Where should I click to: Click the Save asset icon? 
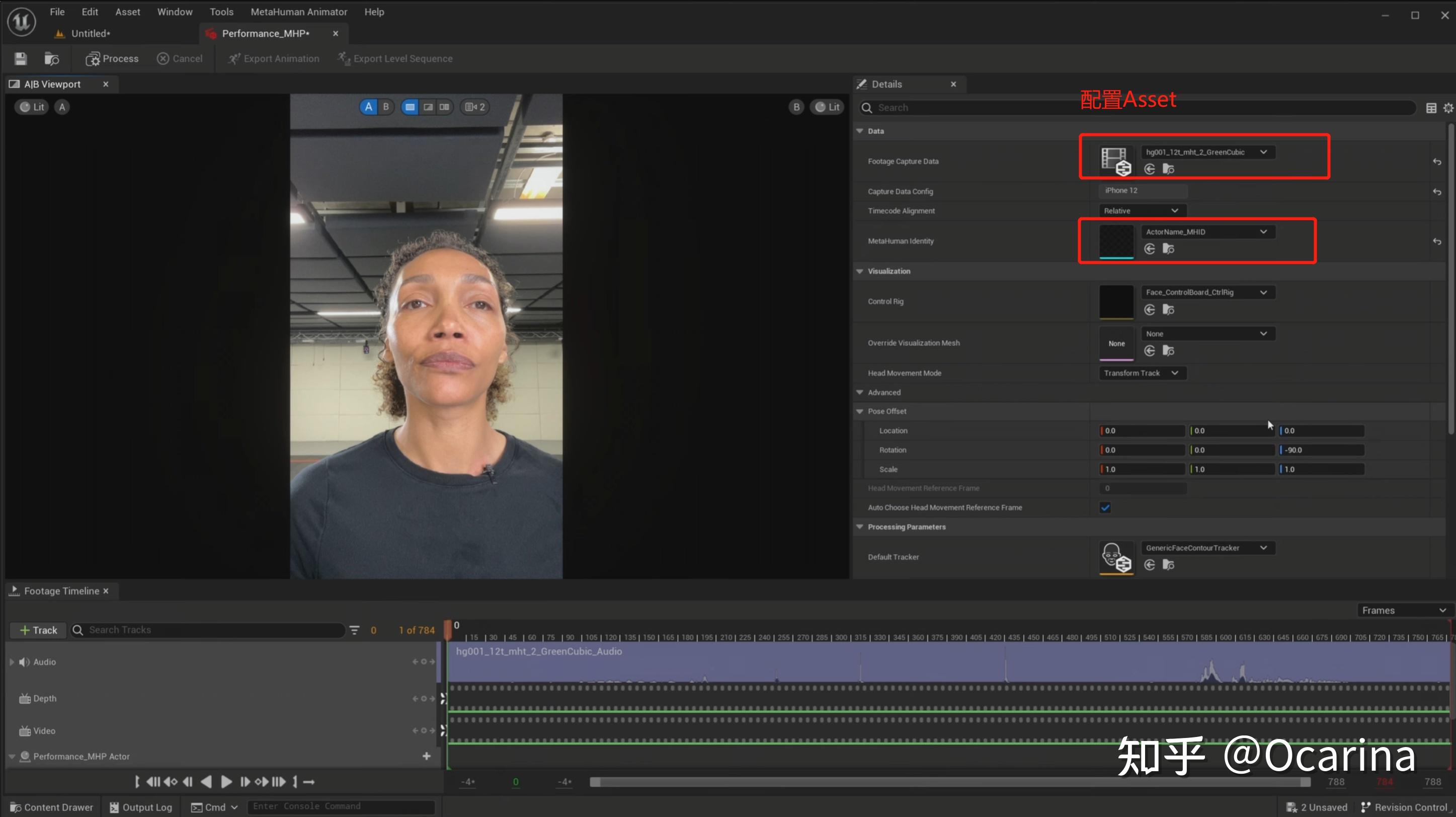[21, 58]
